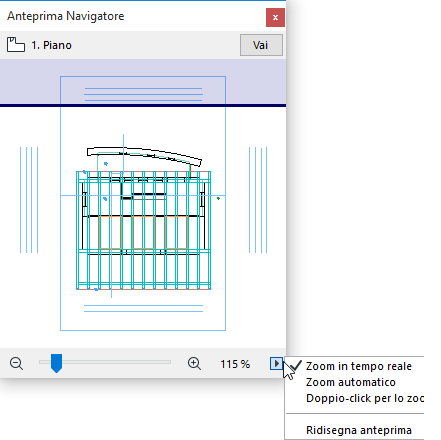Choose Doppio-click per lo zoom option
Screen dimensions: 441x440
click(355, 398)
